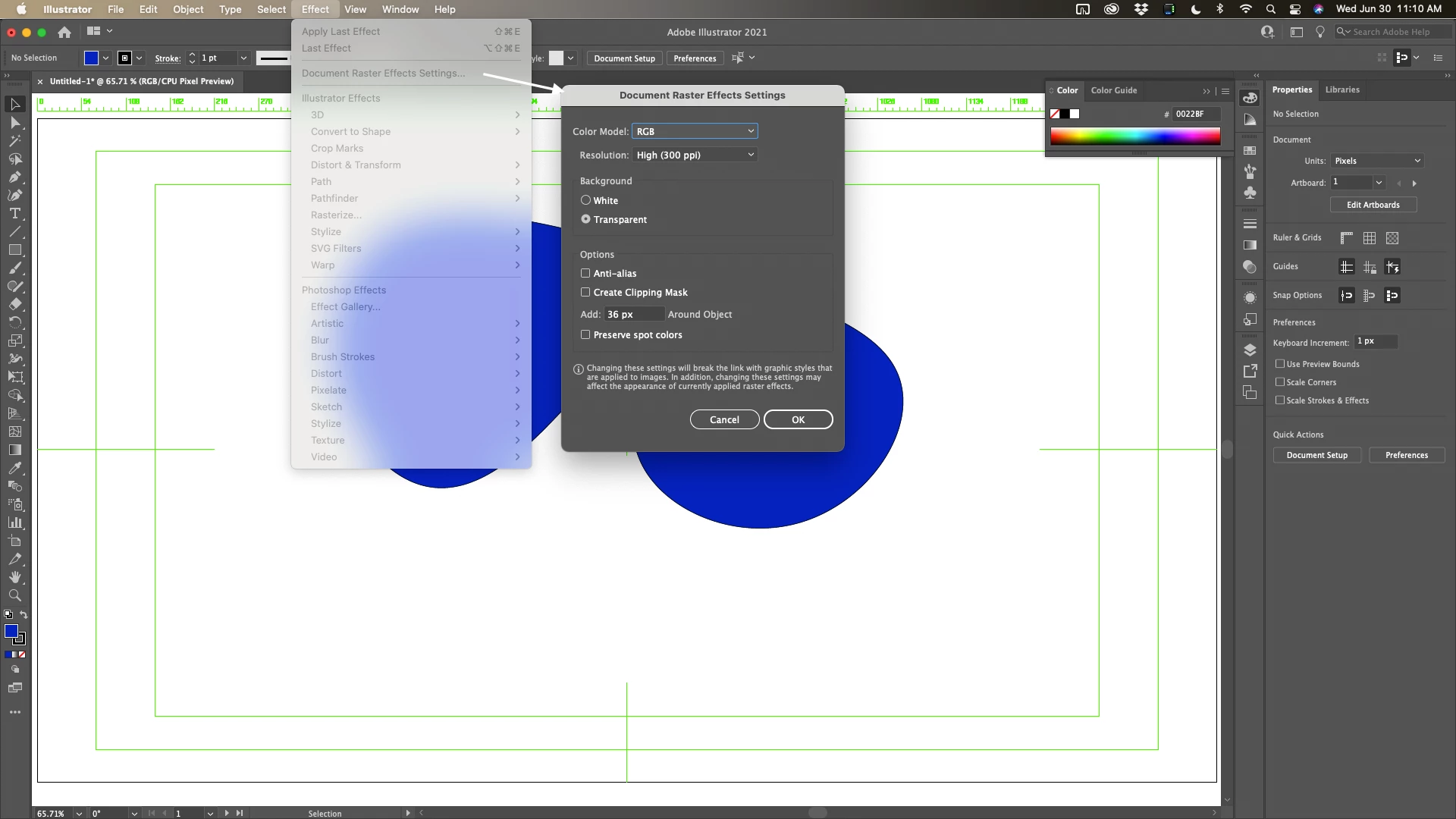Switch to the Color Guide tab
The width and height of the screenshot is (1456, 819).
1113,90
